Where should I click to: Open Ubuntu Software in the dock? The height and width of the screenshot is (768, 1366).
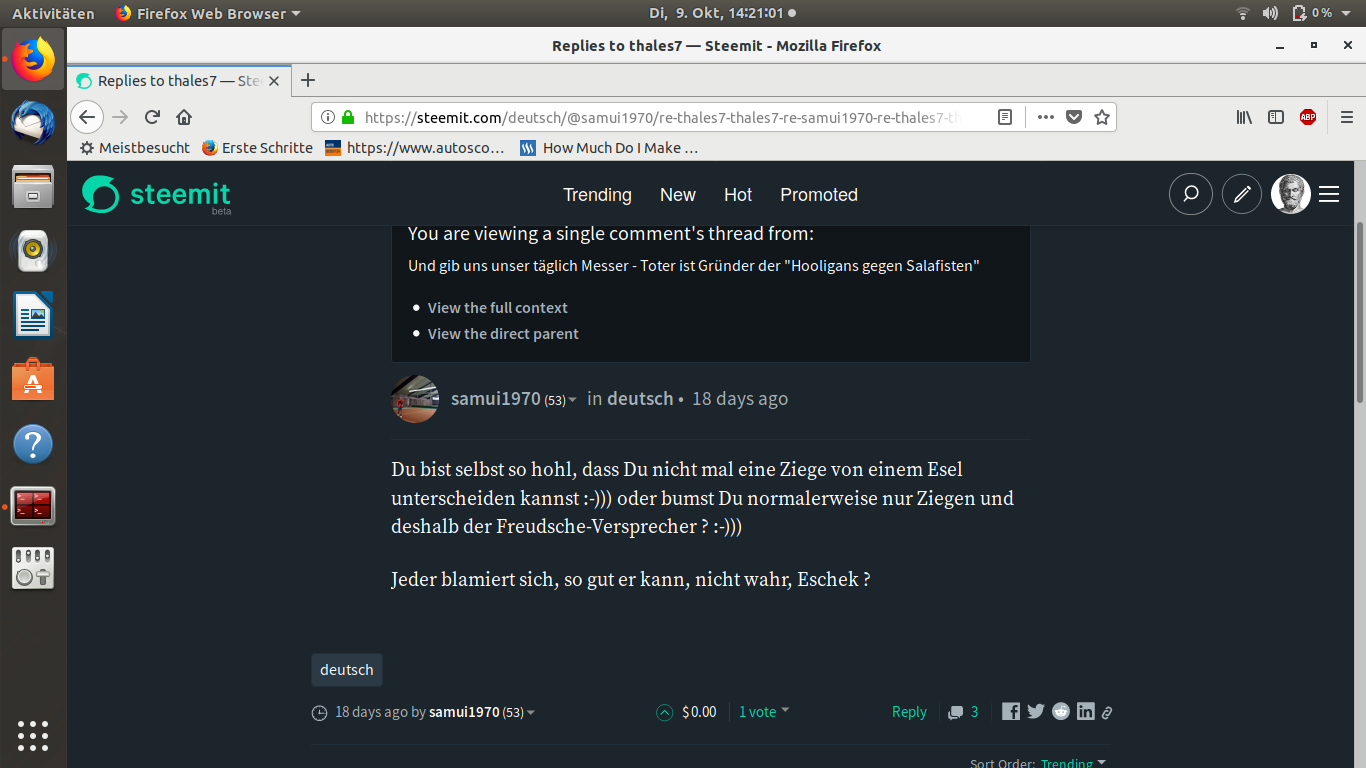tap(33, 379)
